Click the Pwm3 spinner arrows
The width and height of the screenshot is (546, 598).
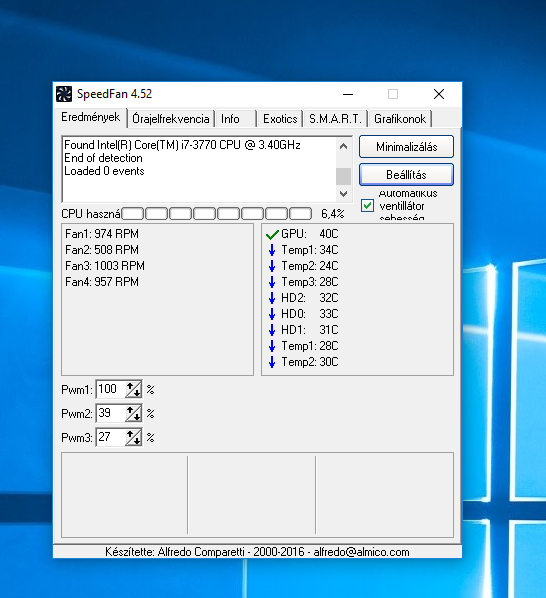pos(133,437)
